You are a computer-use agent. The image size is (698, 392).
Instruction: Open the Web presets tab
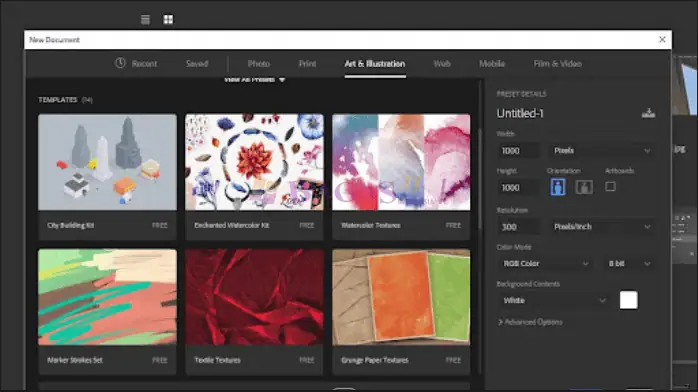[442, 64]
